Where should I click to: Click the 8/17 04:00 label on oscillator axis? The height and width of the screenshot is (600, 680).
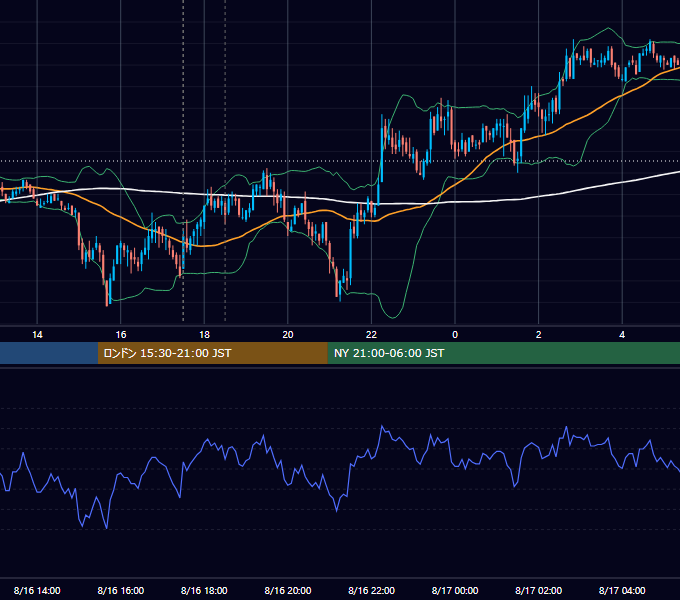point(622,590)
